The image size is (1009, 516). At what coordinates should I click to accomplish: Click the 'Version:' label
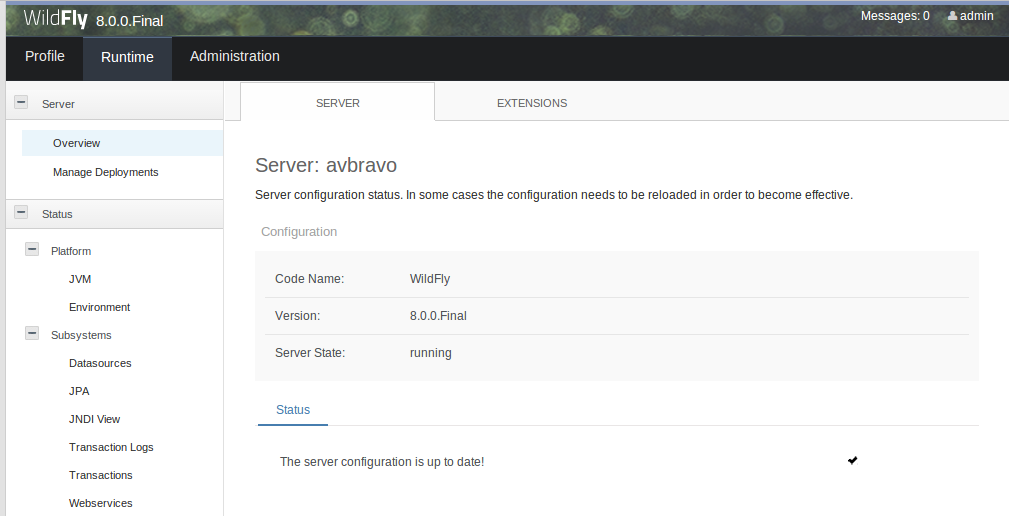click(297, 316)
